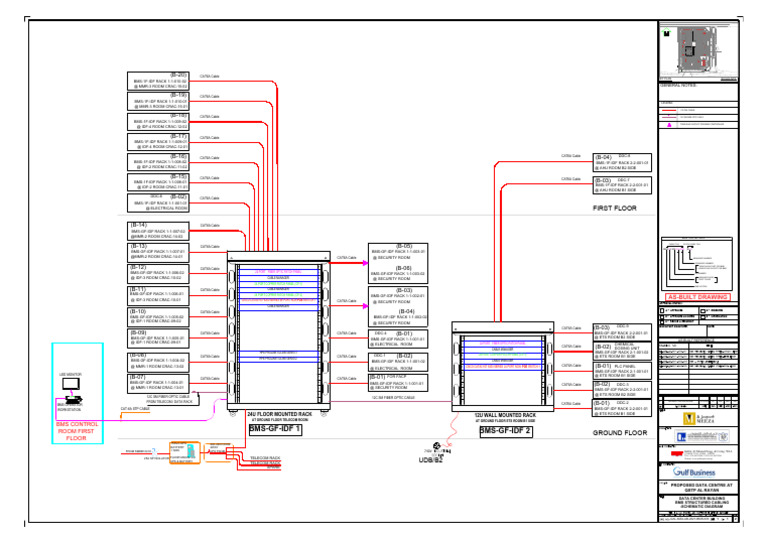Click the chemical dosing unit (B-02) box

click(x=622, y=351)
